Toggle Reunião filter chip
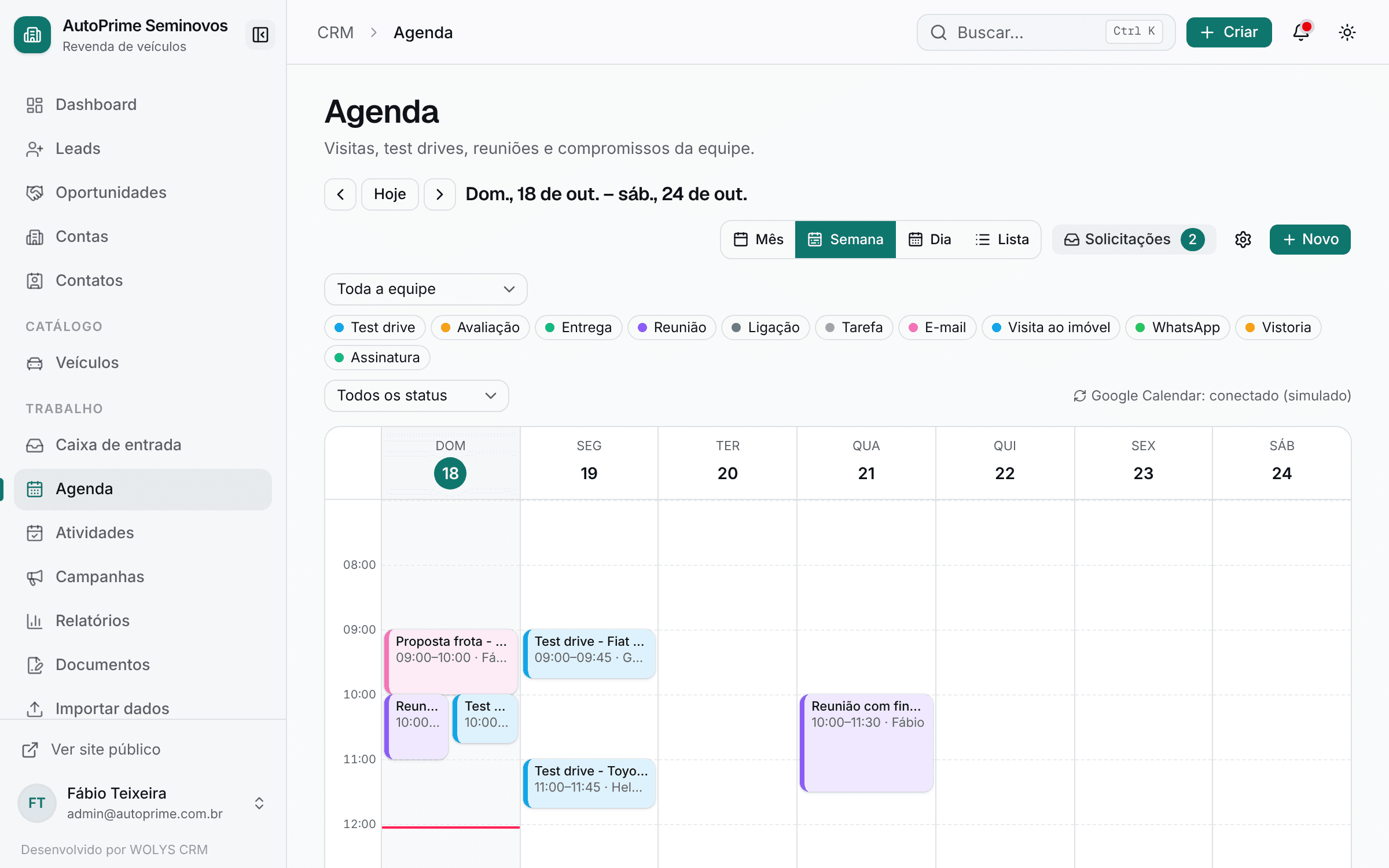 pos(672,328)
